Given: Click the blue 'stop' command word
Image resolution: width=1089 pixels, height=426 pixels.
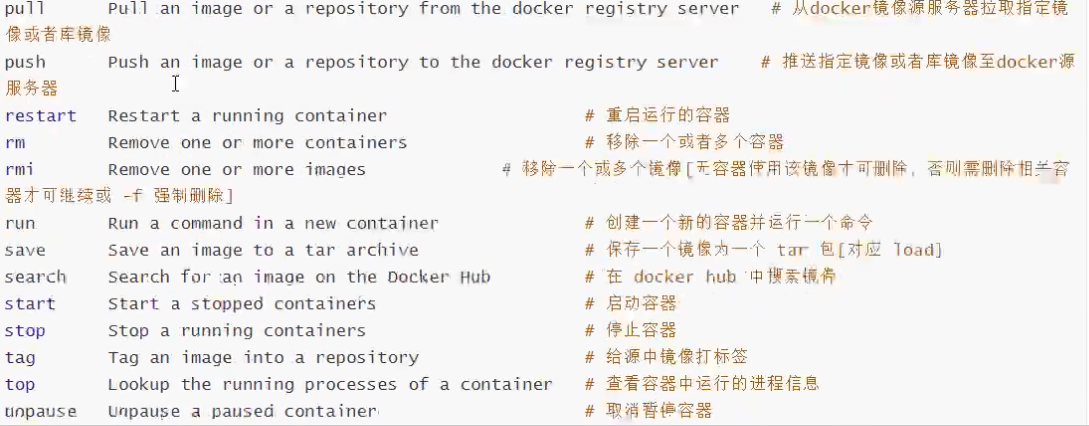Looking at the screenshot, I should point(25,331).
